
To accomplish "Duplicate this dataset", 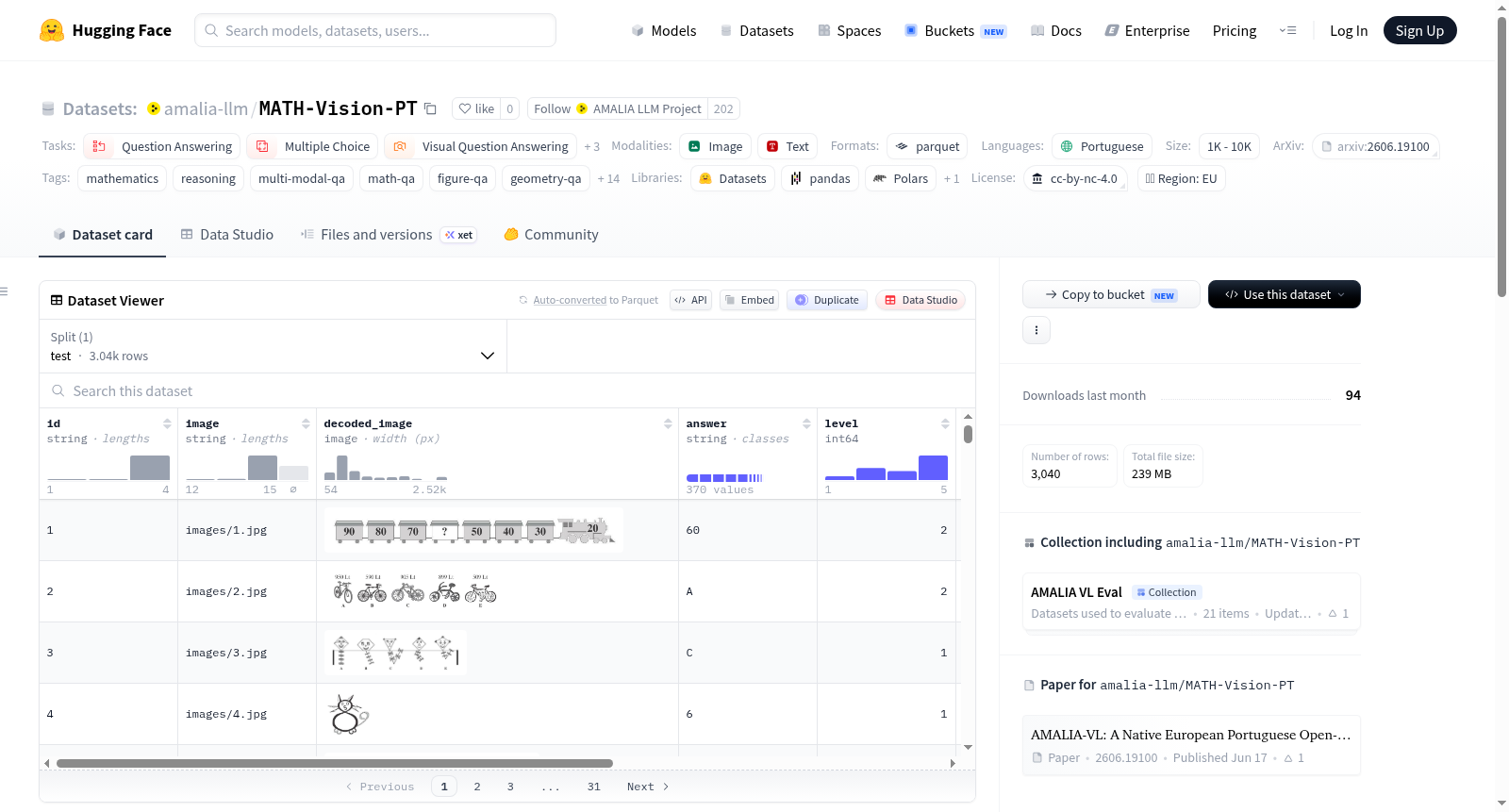I will click(827, 300).
